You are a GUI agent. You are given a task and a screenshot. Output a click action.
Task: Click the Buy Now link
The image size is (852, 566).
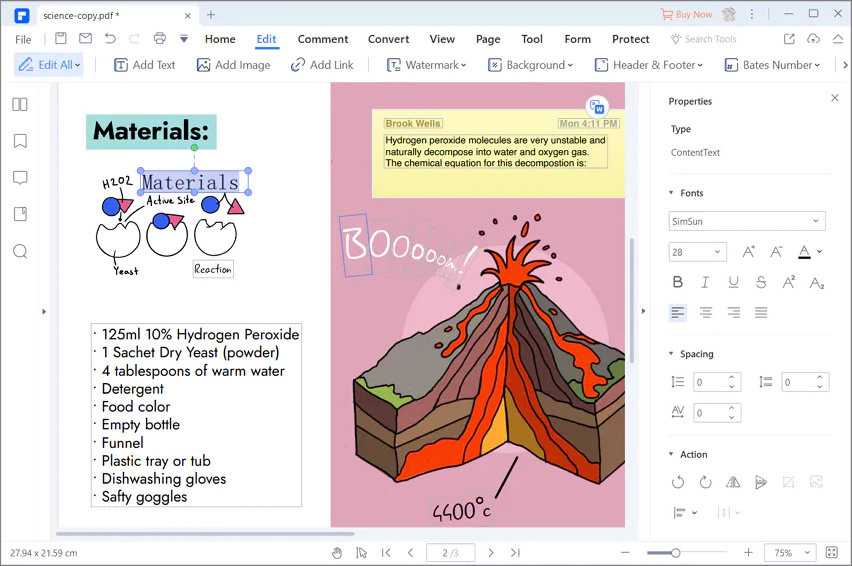[x=687, y=15]
